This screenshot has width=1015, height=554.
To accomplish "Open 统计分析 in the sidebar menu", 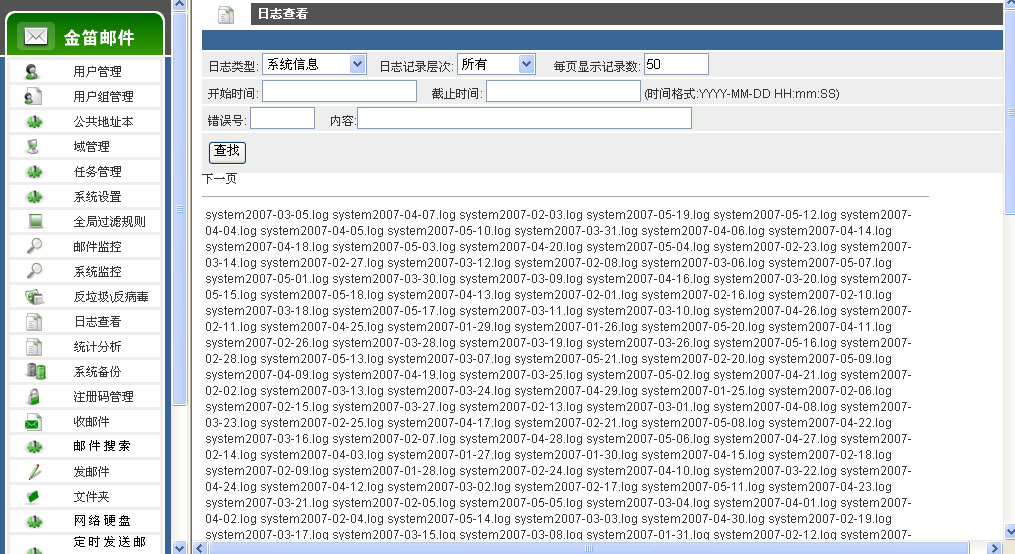I will [97, 347].
